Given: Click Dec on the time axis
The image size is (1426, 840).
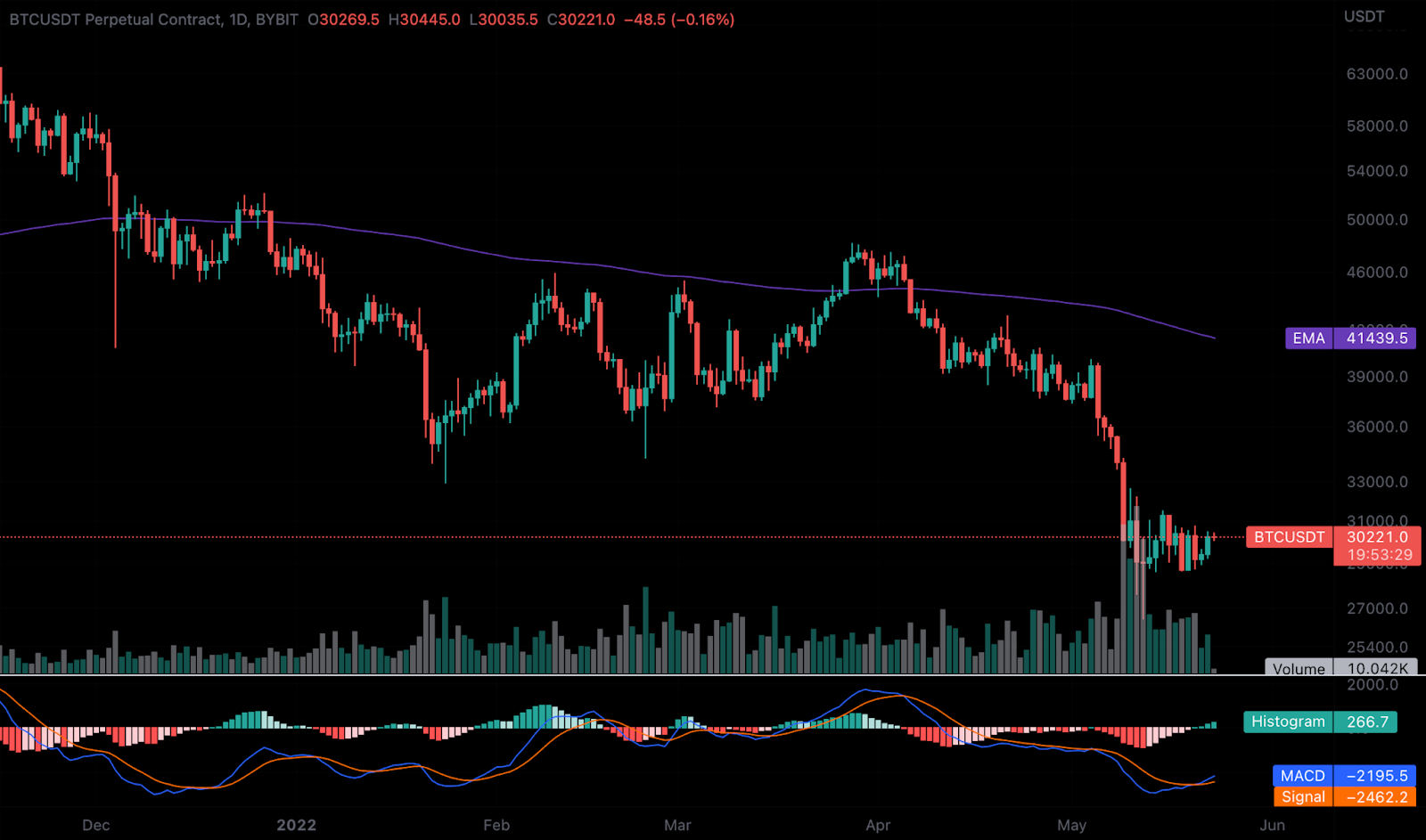Looking at the screenshot, I should (x=95, y=826).
